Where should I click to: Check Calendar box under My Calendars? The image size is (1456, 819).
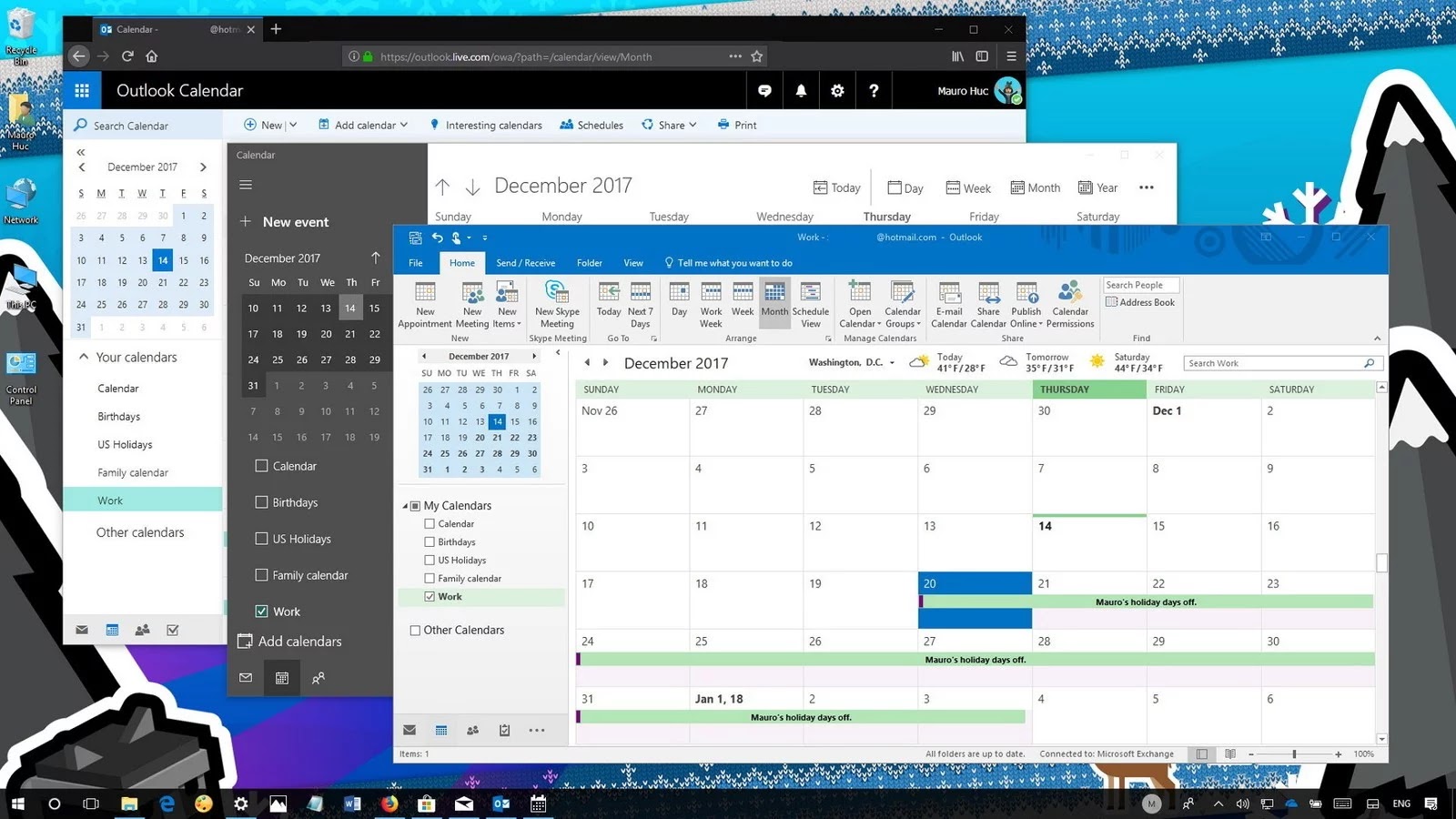pyautogui.click(x=430, y=524)
